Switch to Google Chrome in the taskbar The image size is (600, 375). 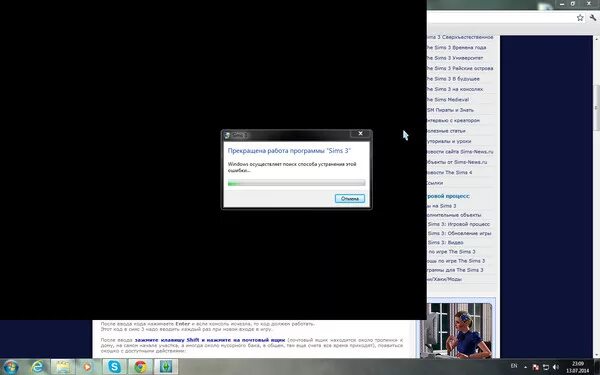[140, 367]
